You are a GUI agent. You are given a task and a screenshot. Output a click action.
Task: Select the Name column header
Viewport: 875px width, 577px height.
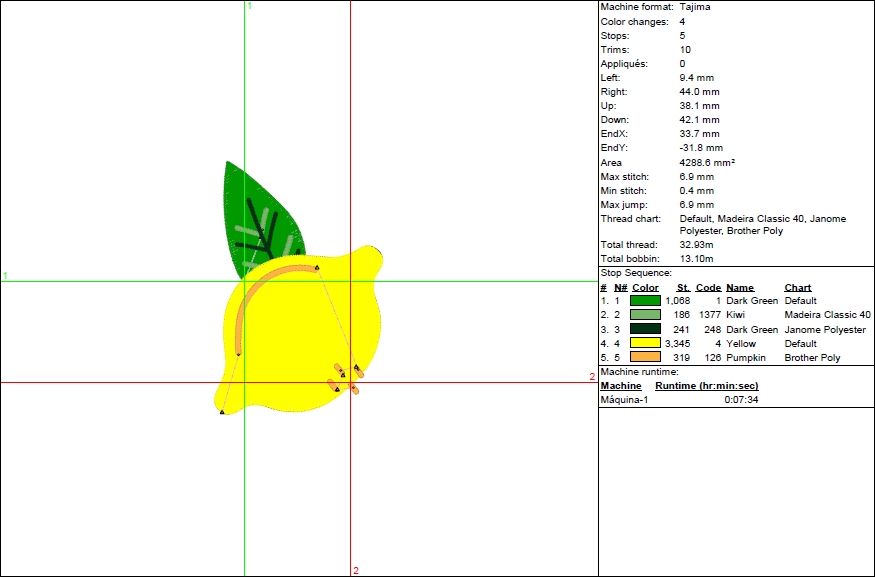pyautogui.click(x=739, y=288)
